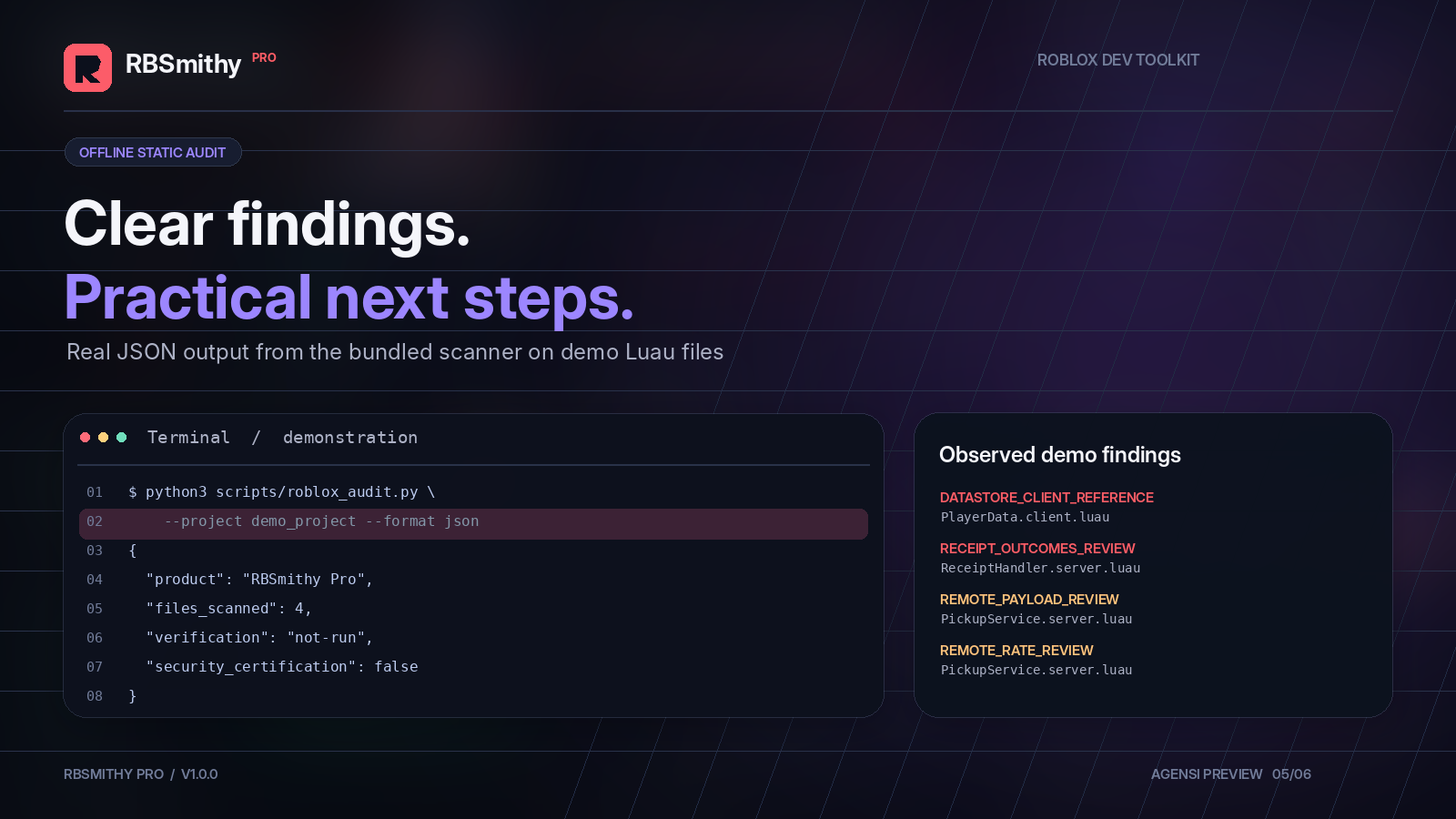This screenshot has height=819, width=1456.
Task: Click the opening brace on line 03
Action: click(133, 551)
